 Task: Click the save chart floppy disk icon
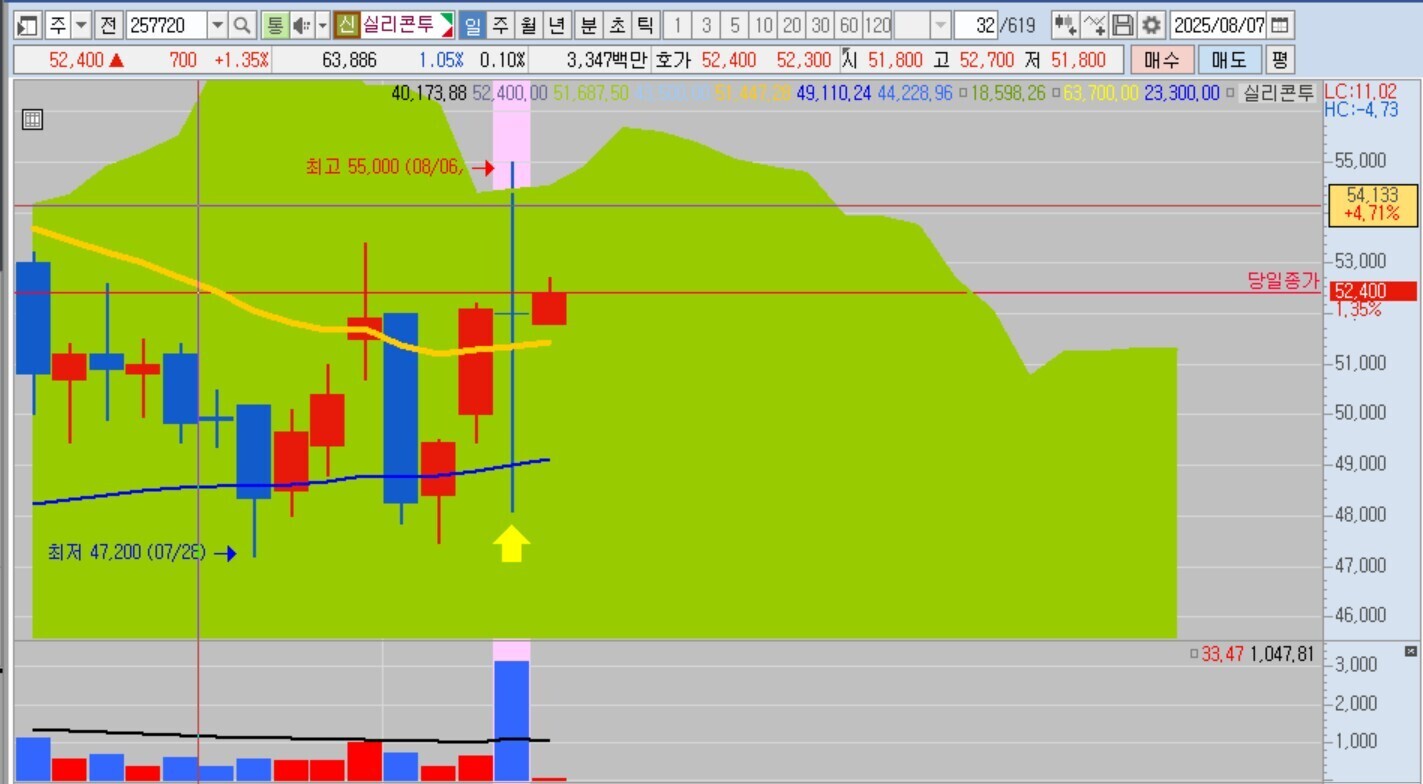1123,25
